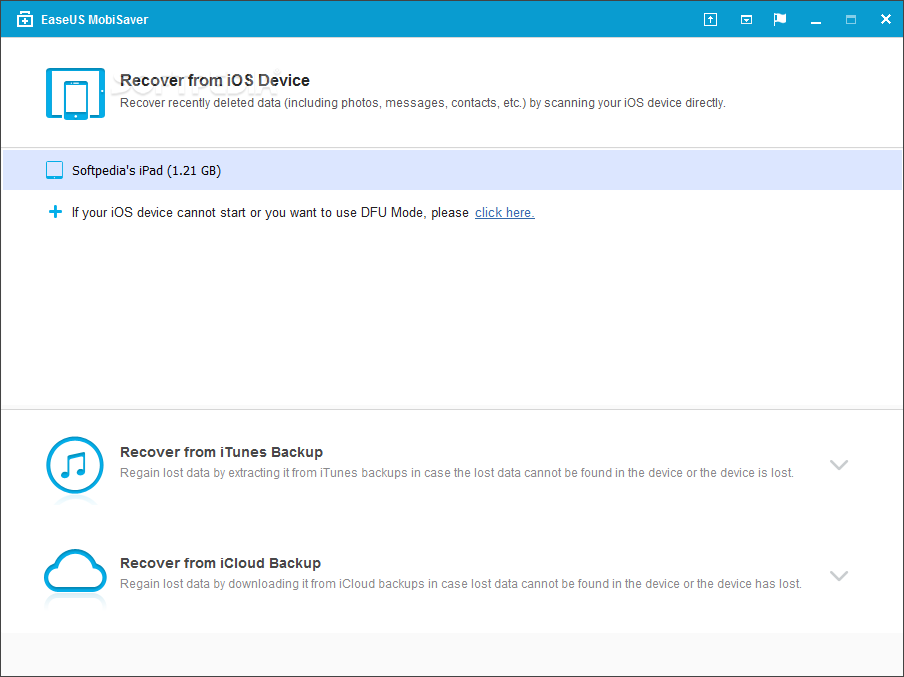Screen dimensions: 904x677
Task: Click the 'Regain lost data by downloading it from iCloud' description
Action: tap(461, 584)
